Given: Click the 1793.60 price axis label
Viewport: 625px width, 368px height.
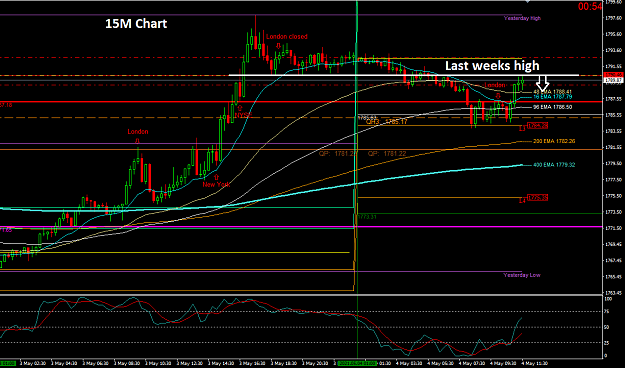Looking at the screenshot, I should [x=613, y=50].
